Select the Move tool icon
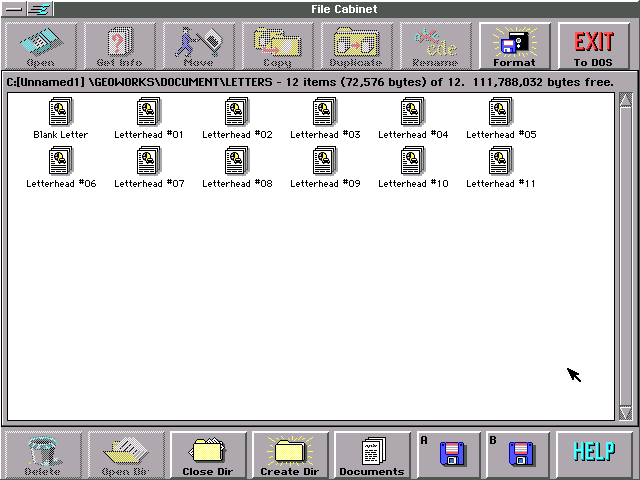The width and height of the screenshot is (640, 480). click(198, 46)
